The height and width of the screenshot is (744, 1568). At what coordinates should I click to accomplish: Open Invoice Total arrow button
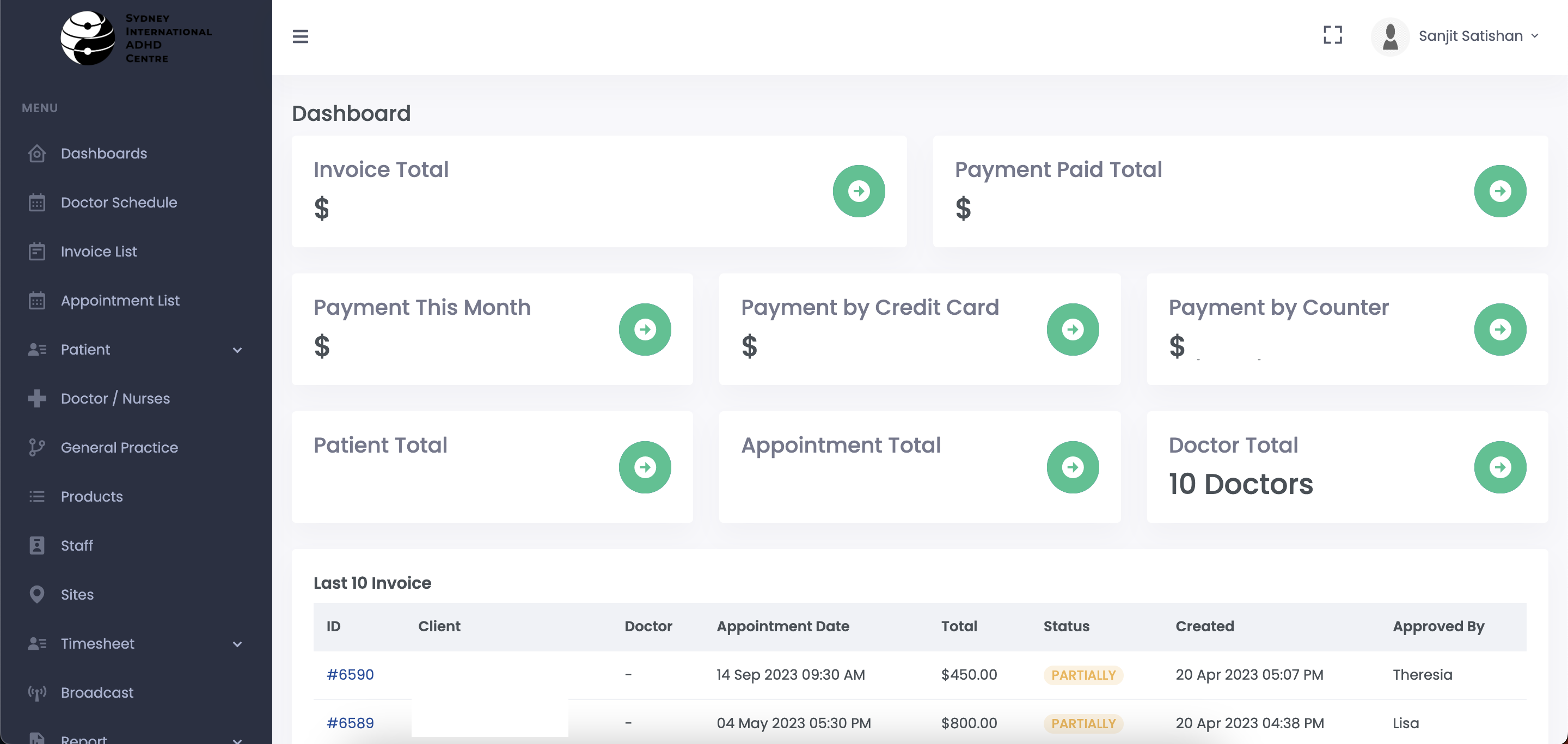[x=858, y=191]
